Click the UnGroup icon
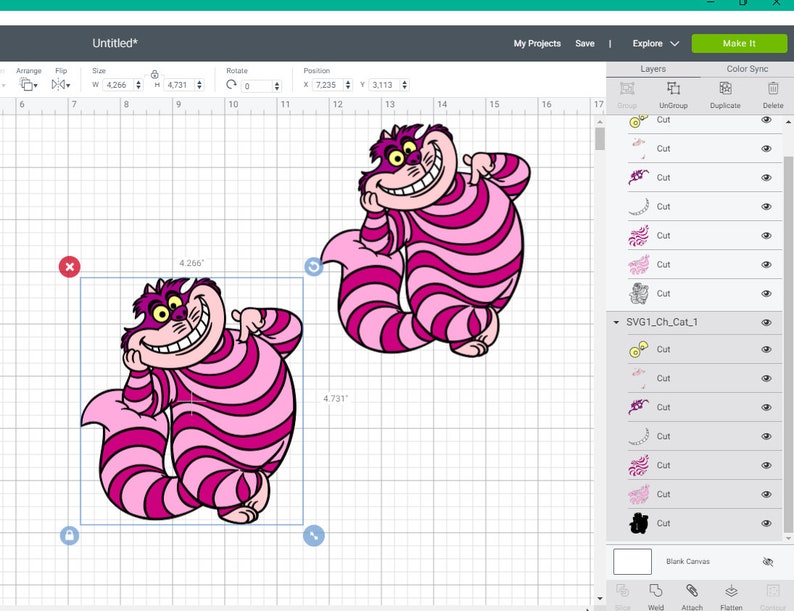 (x=673, y=89)
